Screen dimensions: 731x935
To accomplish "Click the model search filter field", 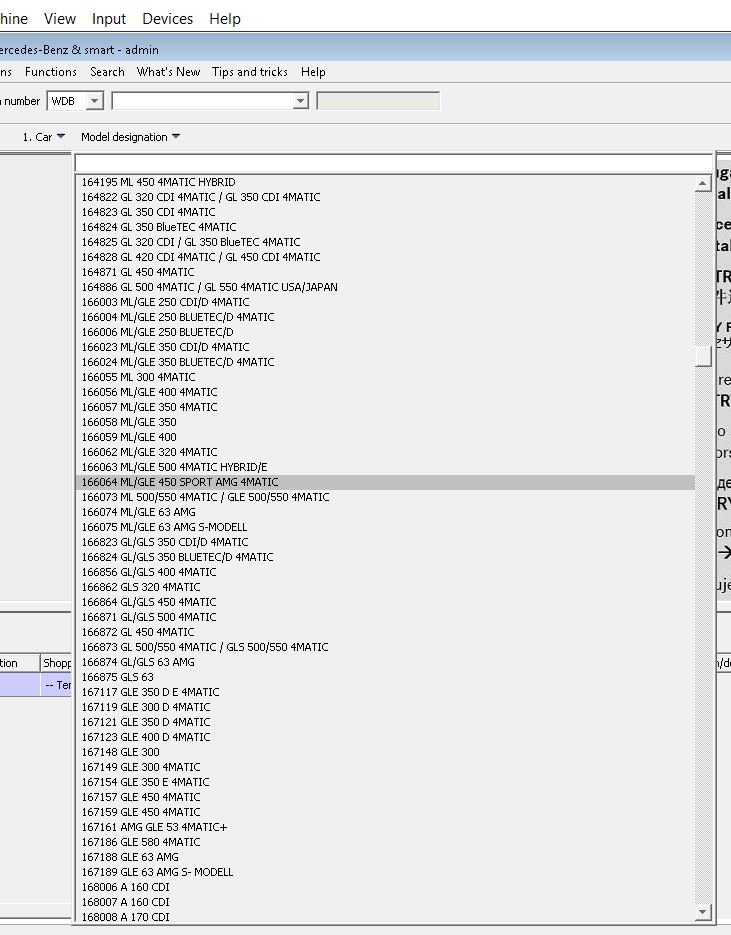I will 394,163.
